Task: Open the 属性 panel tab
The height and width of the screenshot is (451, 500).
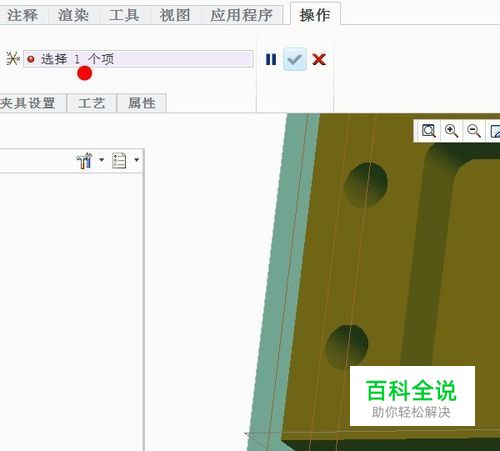Action: click(x=142, y=103)
